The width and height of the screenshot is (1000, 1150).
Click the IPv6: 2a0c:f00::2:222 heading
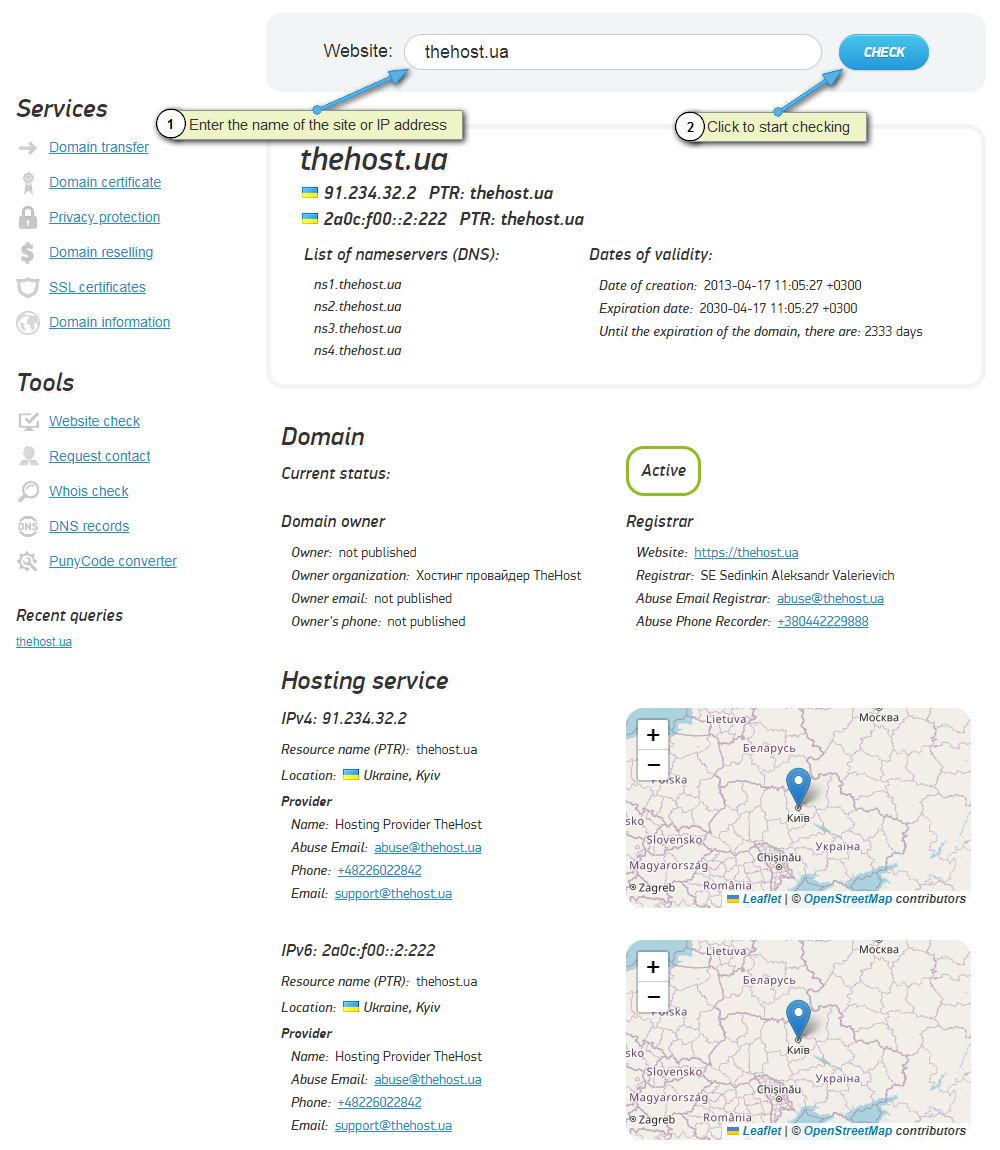click(x=358, y=951)
